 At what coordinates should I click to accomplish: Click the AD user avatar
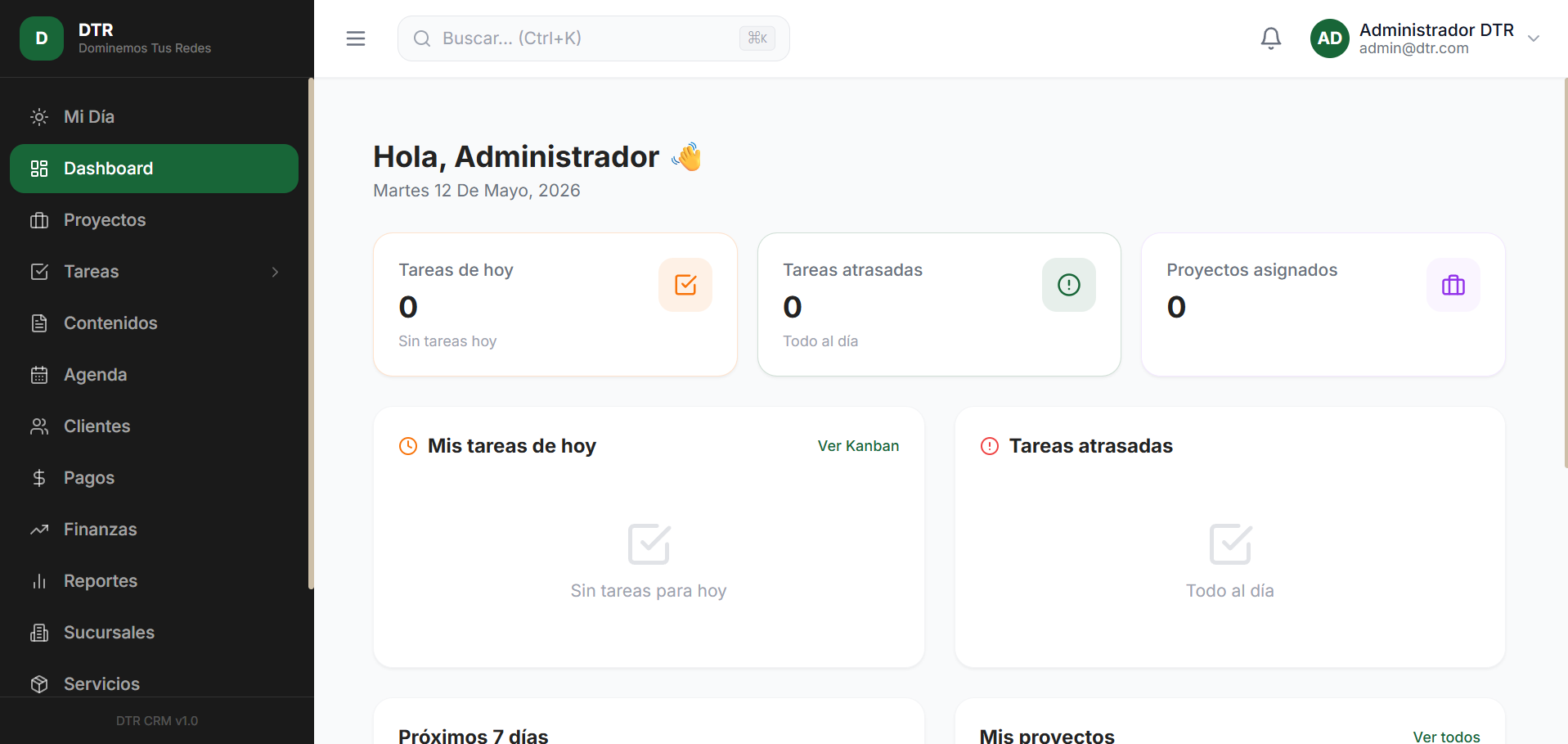pos(1330,38)
